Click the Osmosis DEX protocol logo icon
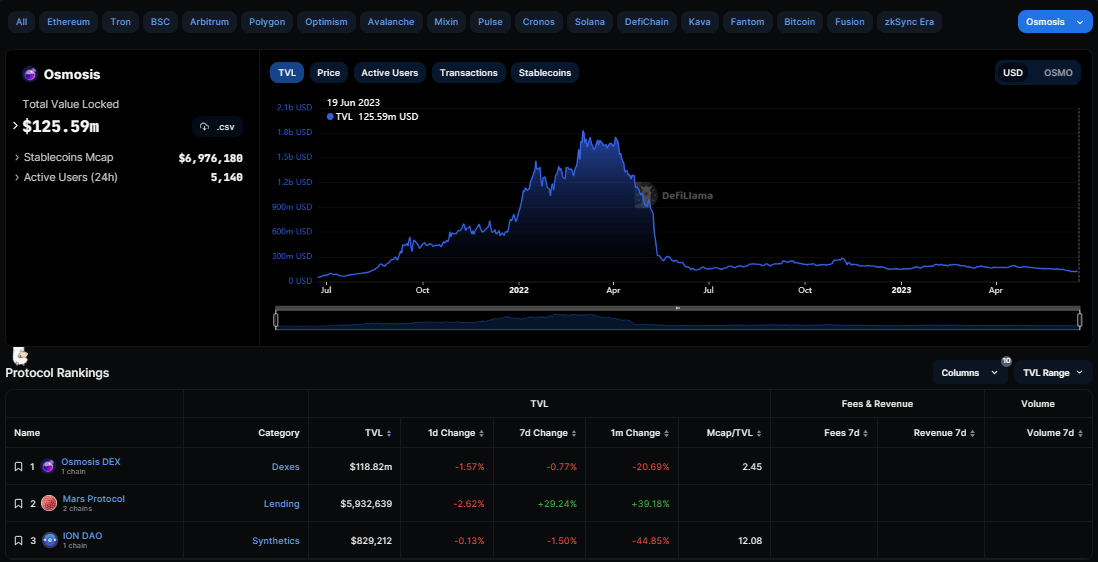 coord(48,466)
